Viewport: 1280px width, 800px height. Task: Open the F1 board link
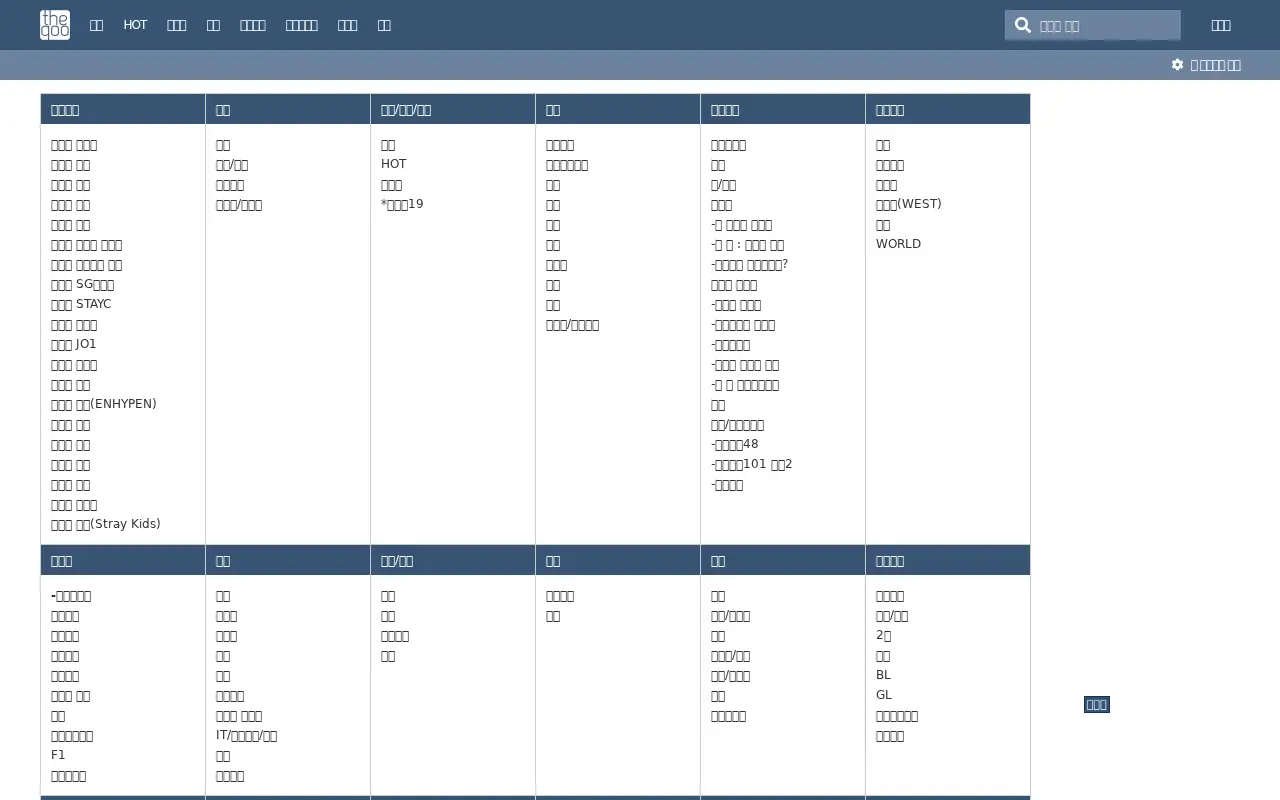click(x=58, y=755)
